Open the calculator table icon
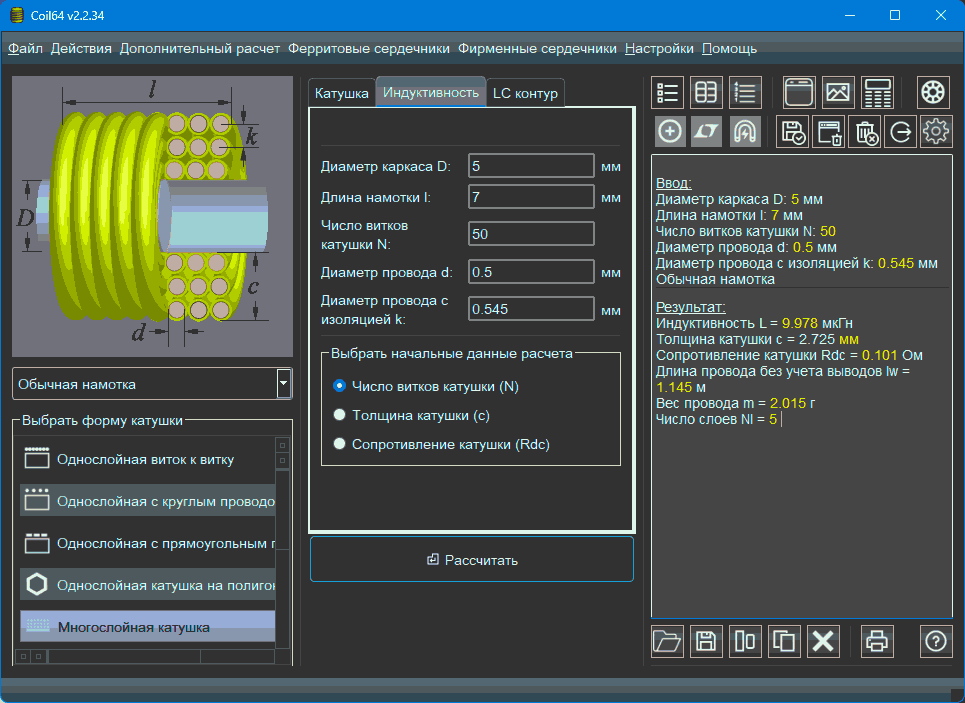Viewport: 965px width, 703px height. (x=878, y=93)
